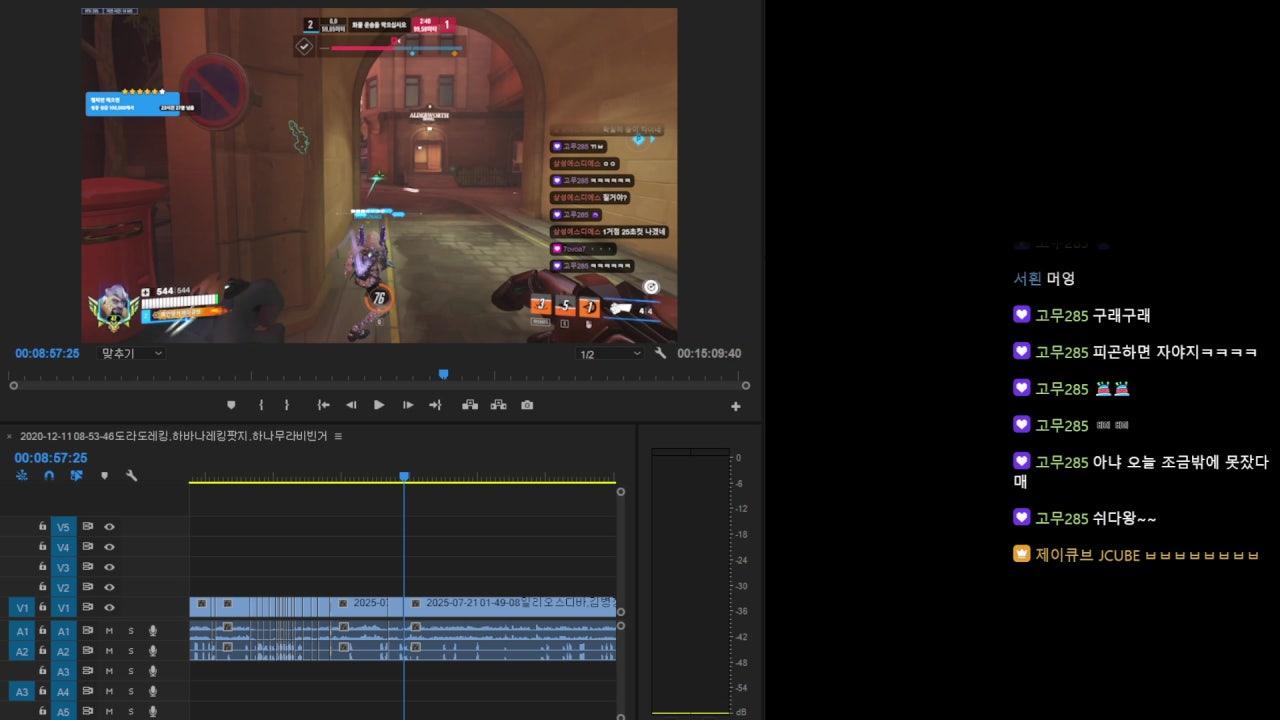The height and width of the screenshot is (720, 1280).
Task: Toggle A1 source patch button
Action: coord(21,630)
